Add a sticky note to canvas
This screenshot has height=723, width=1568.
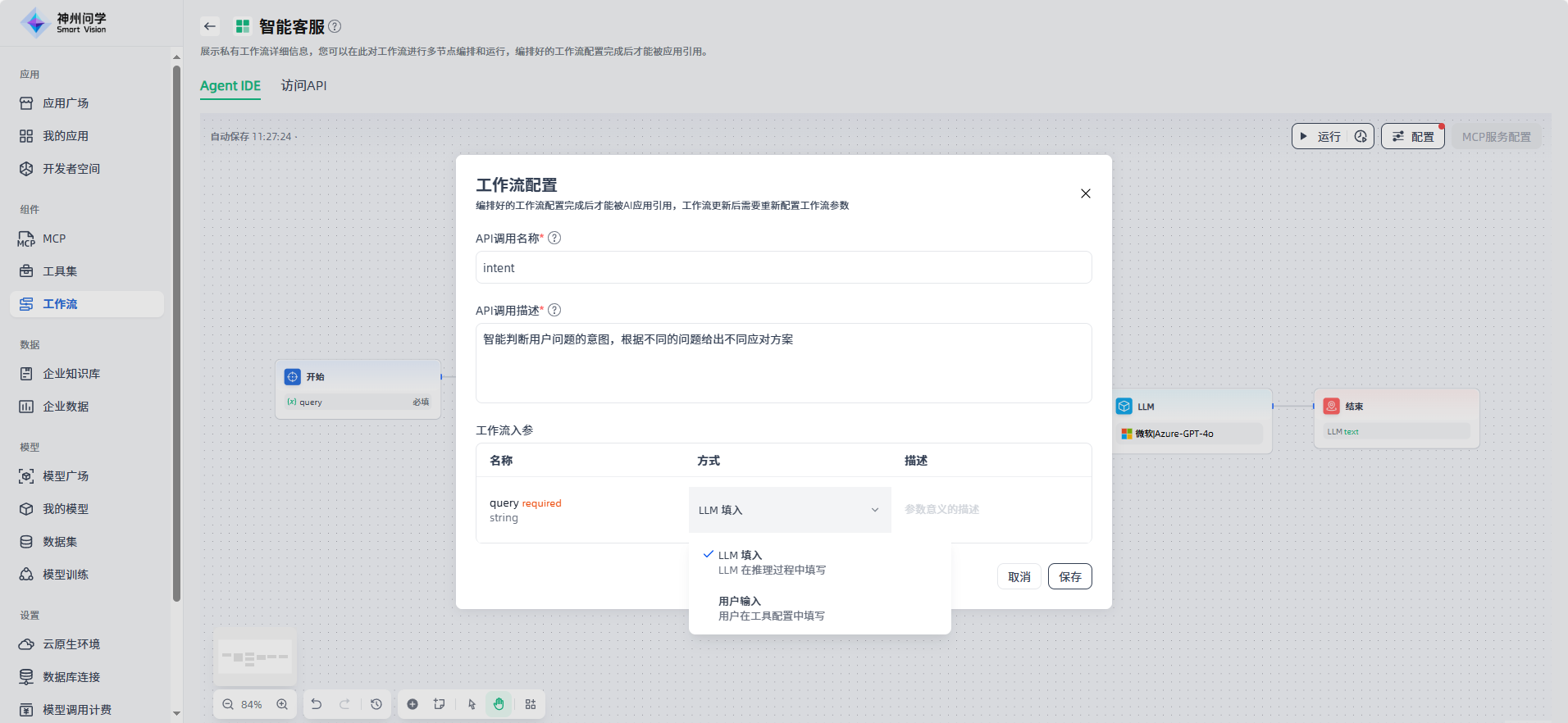pyautogui.click(x=440, y=704)
